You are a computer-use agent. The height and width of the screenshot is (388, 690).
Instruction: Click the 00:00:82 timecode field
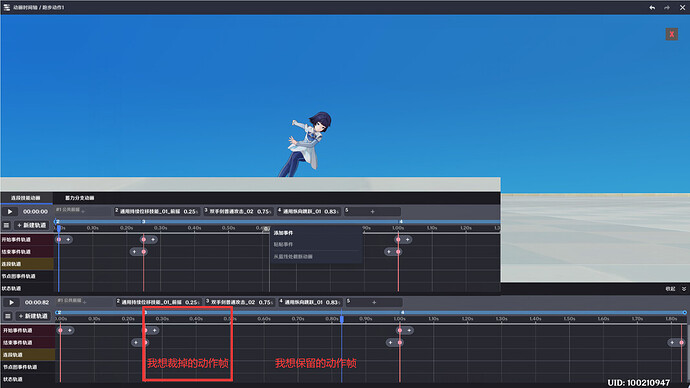coord(37,302)
